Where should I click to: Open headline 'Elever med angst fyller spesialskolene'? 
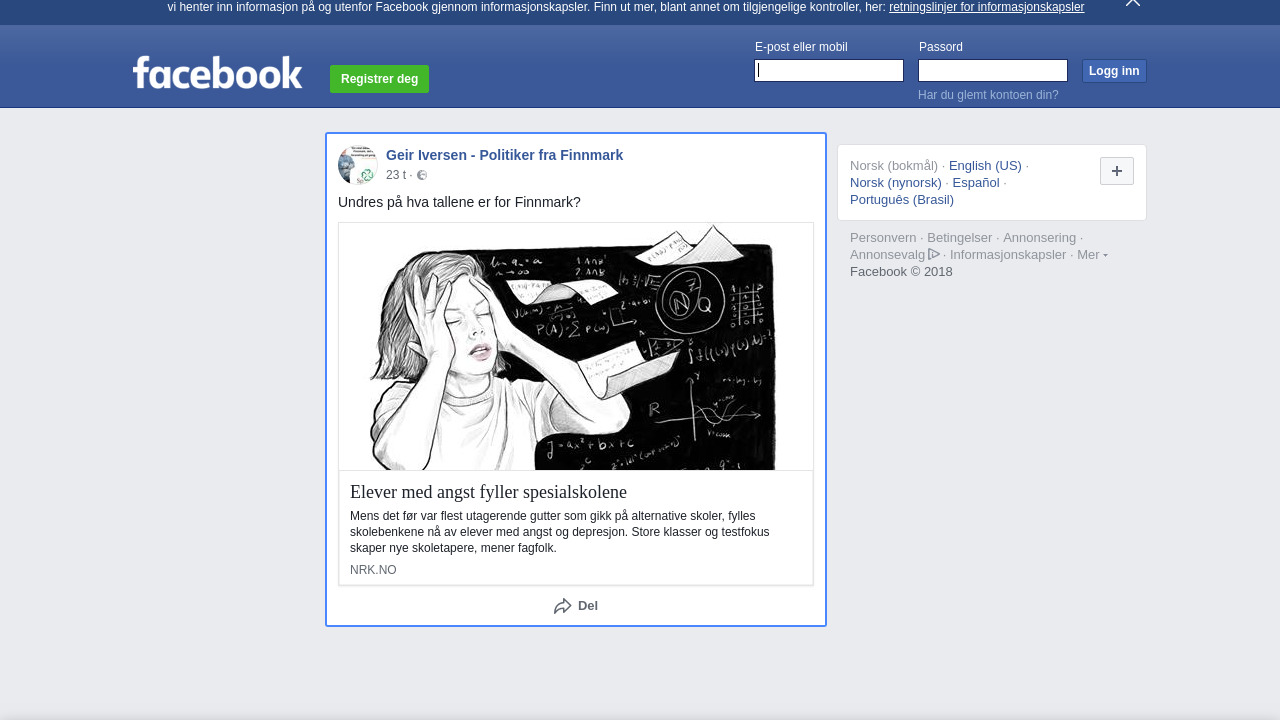[x=488, y=492]
